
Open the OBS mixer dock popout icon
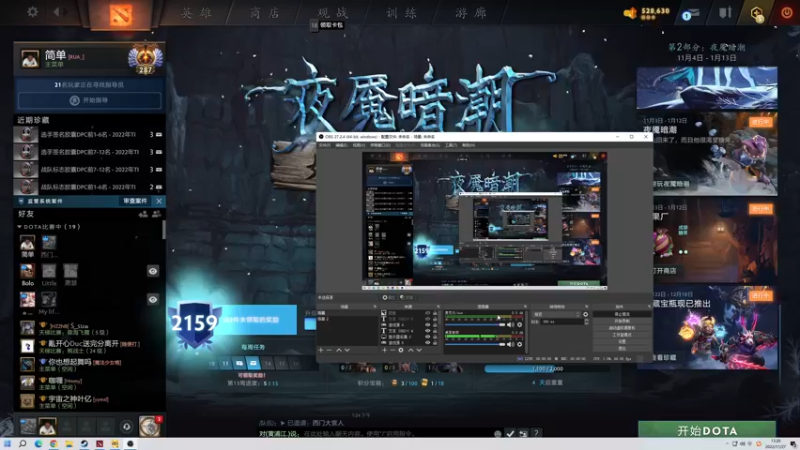[x=524, y=306]
